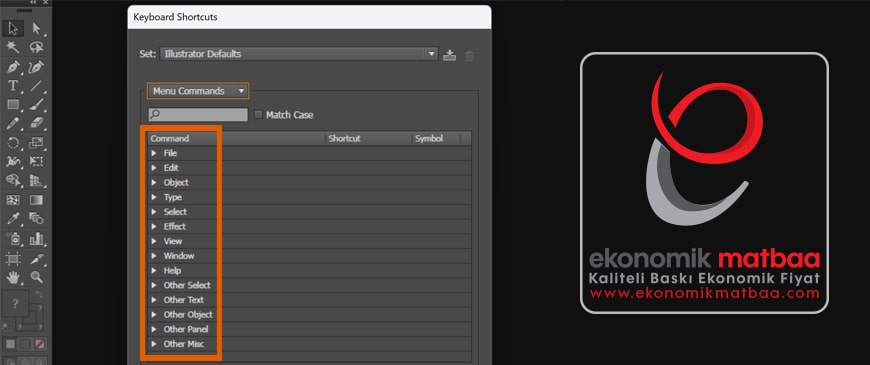870x365 pixels.
Task: Select the Blend tool
Action: [37, 219]
